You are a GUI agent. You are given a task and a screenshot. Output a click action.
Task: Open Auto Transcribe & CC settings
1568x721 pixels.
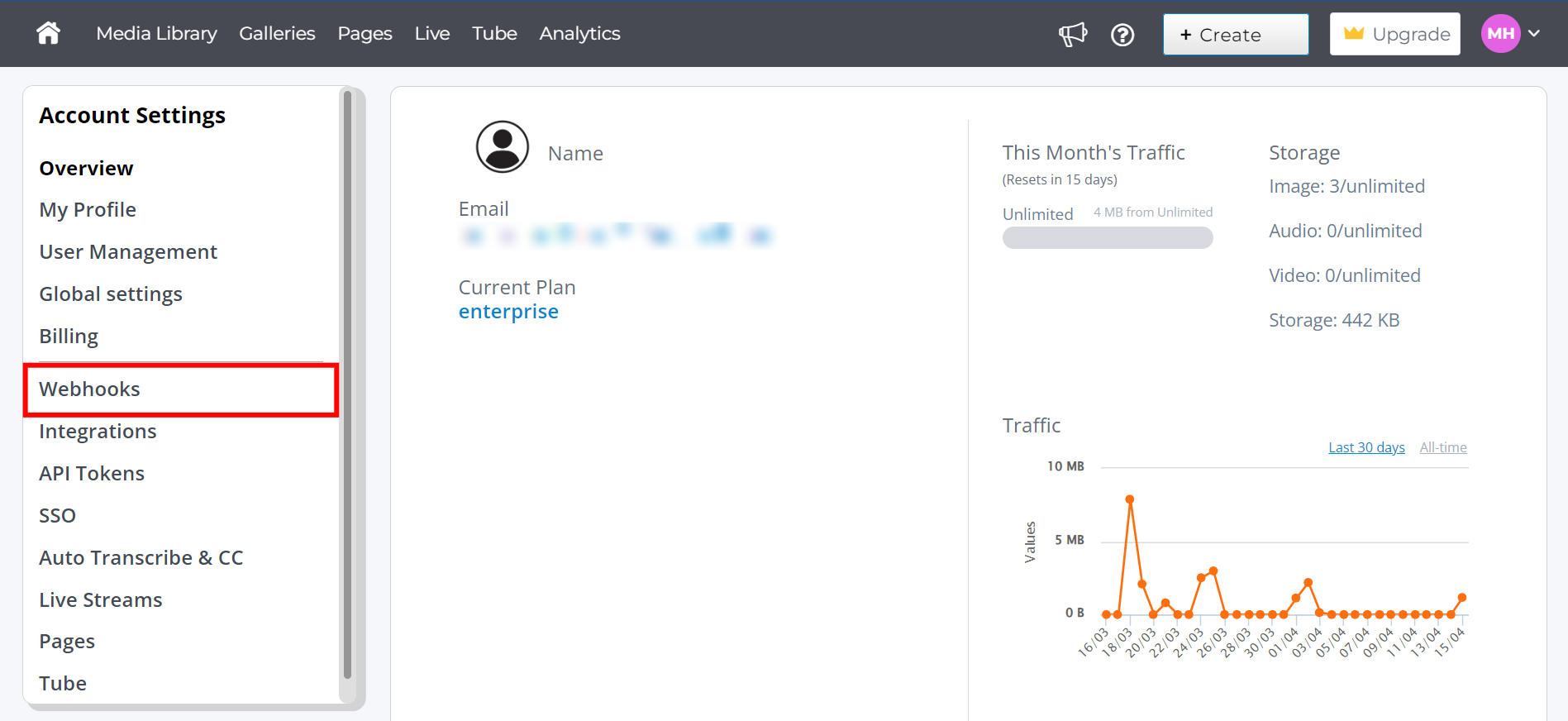pyautogui.click(x=141, y=558)
